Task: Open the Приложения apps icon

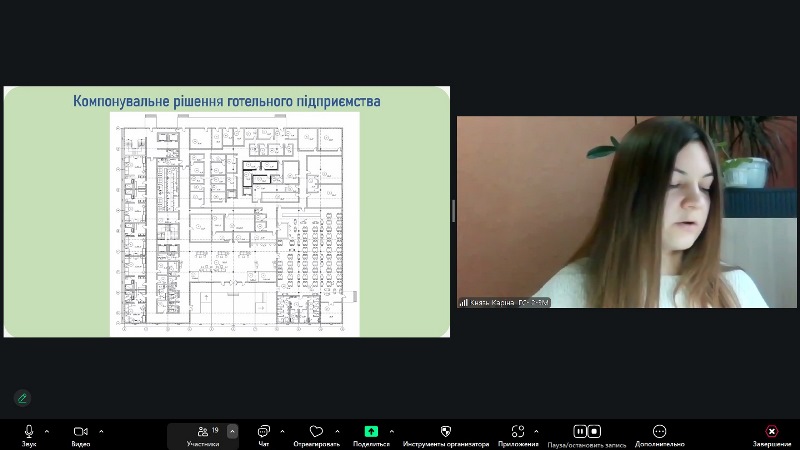Action: point(518,431)
